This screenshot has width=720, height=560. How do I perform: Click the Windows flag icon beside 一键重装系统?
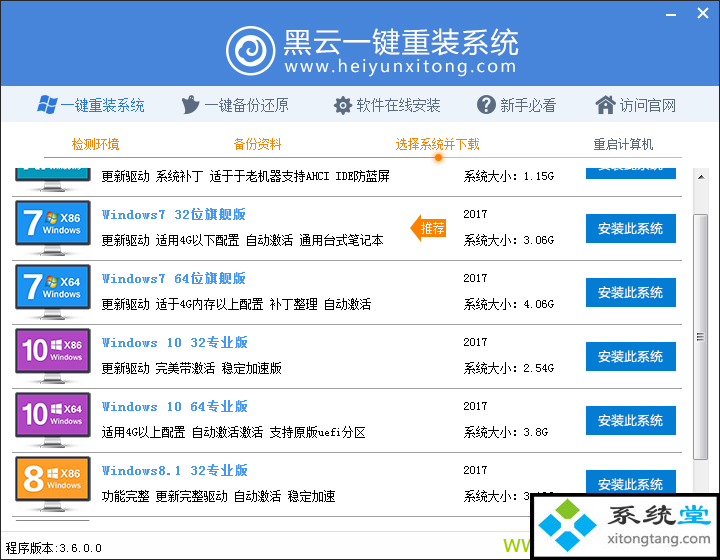tap(47, 105)
